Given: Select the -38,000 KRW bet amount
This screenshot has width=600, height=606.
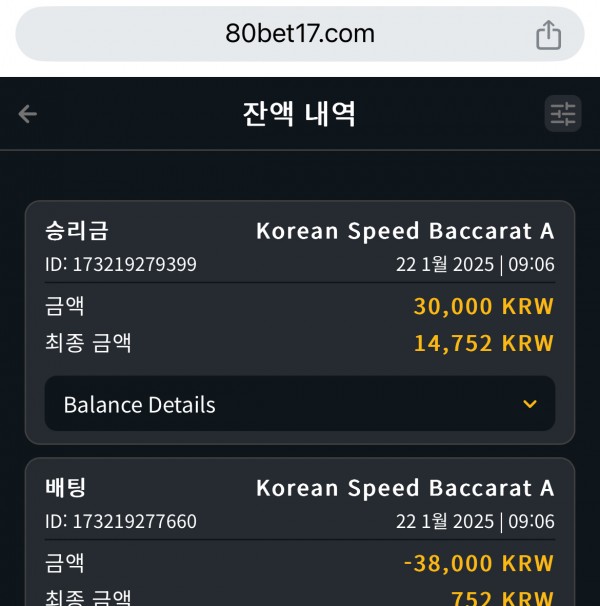Looking at the screenshot, I should click(x=479, y=563).
